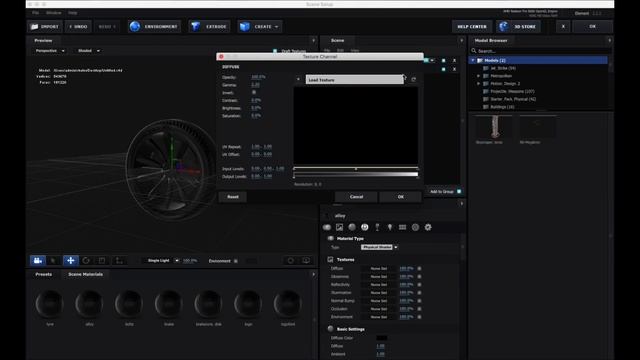Toggle the Diffuse texture enable checkbox
The width and height of the screenshot is (640, 360).
pyautogui.click(x=419, y=269)
